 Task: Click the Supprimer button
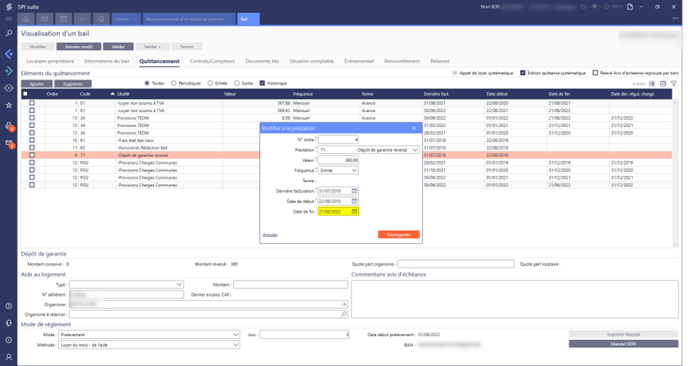[73, 83]
